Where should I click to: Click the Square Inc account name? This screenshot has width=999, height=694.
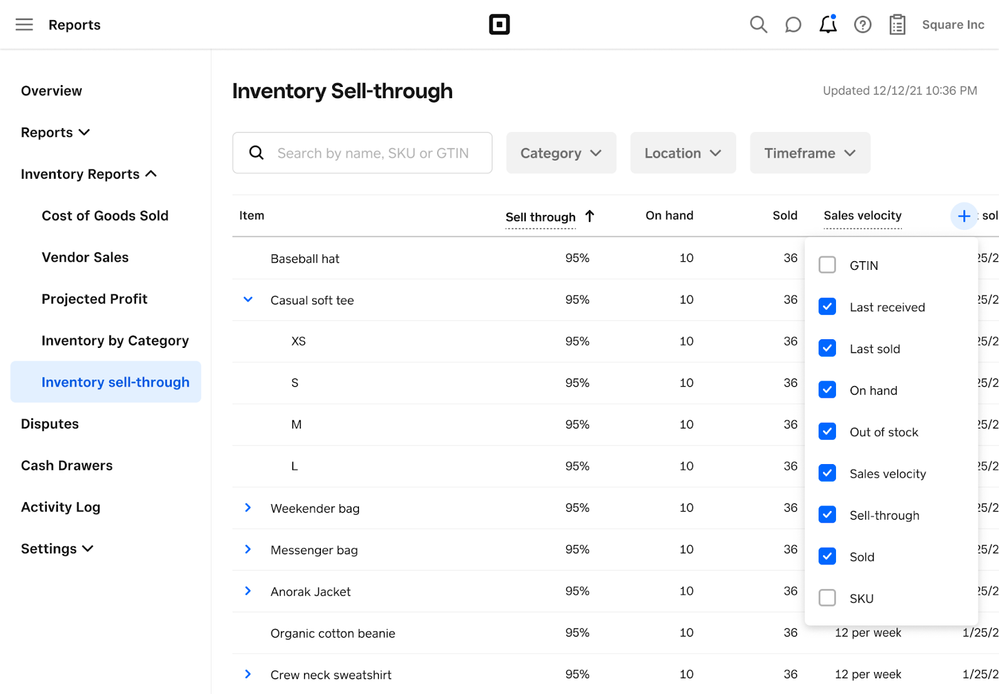pyautogui.click(x=952, y=25)
